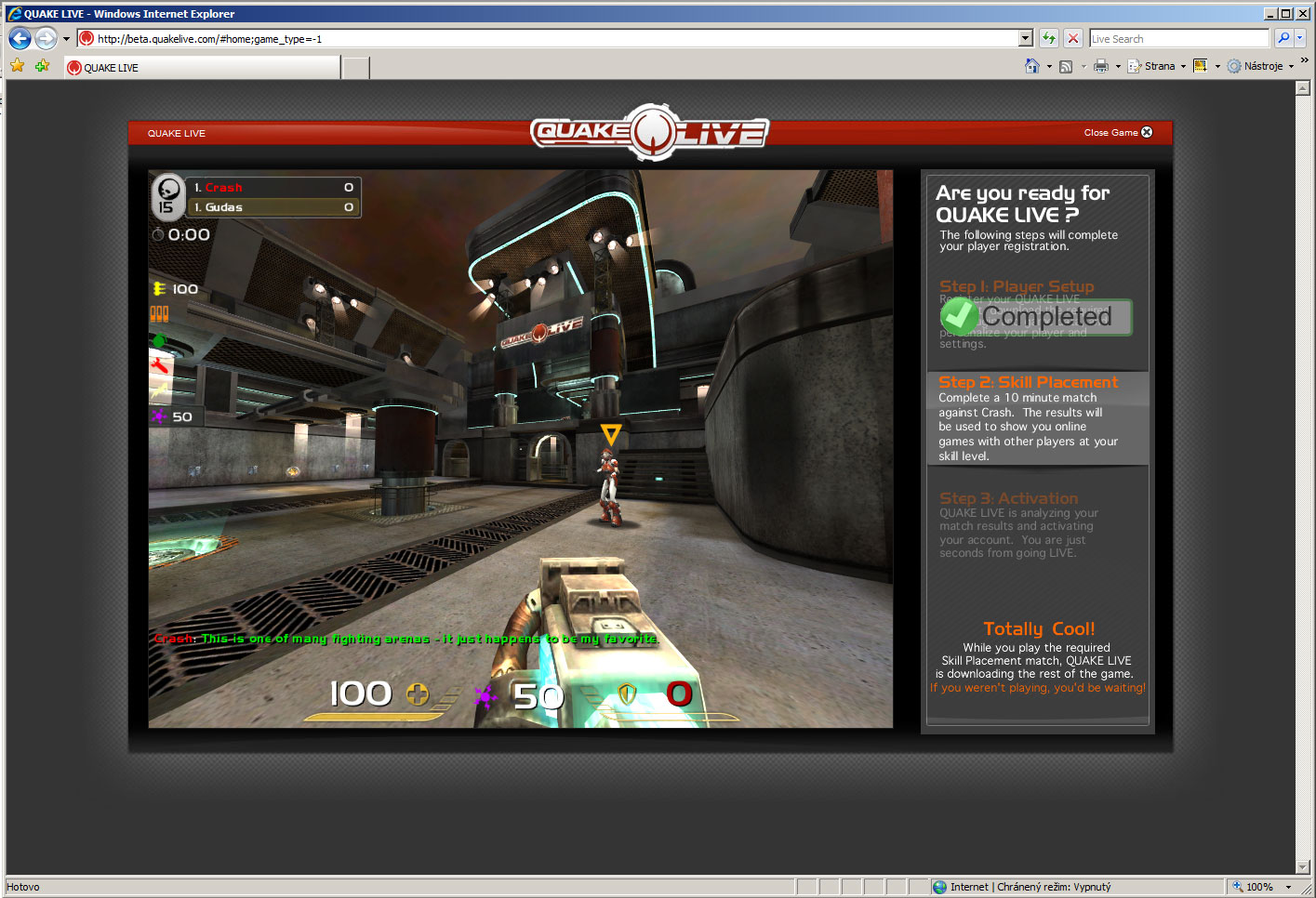Click the QUAKE LIVE header text link
This screenshot has width=1316, height=898.
point(177,134)
